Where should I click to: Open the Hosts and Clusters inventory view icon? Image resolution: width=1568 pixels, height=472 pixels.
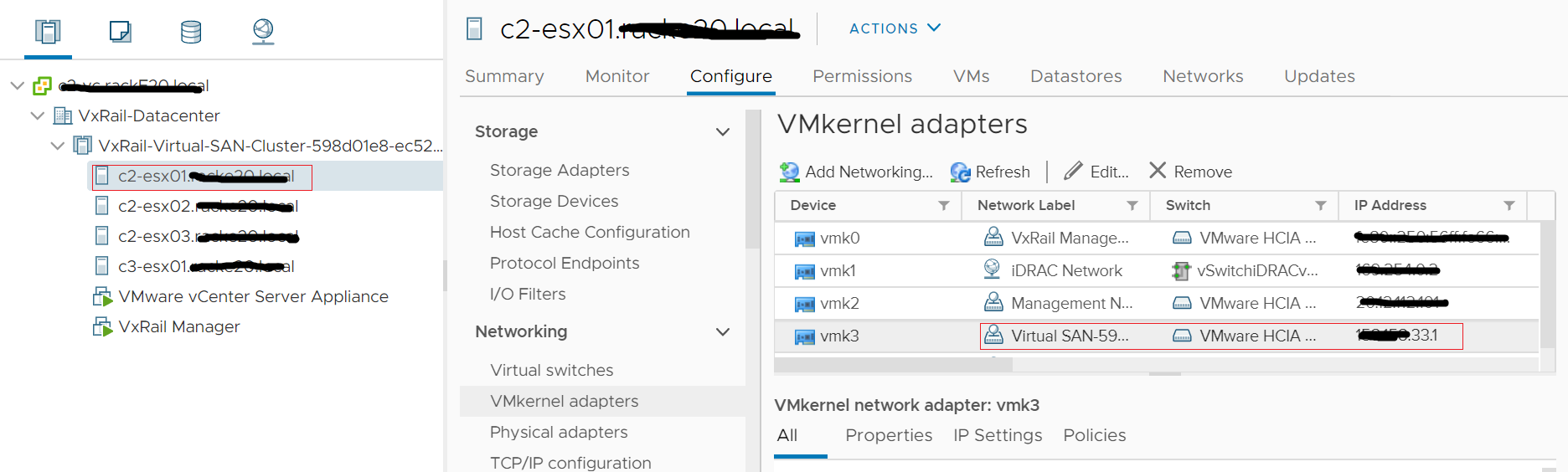[48, 32]
